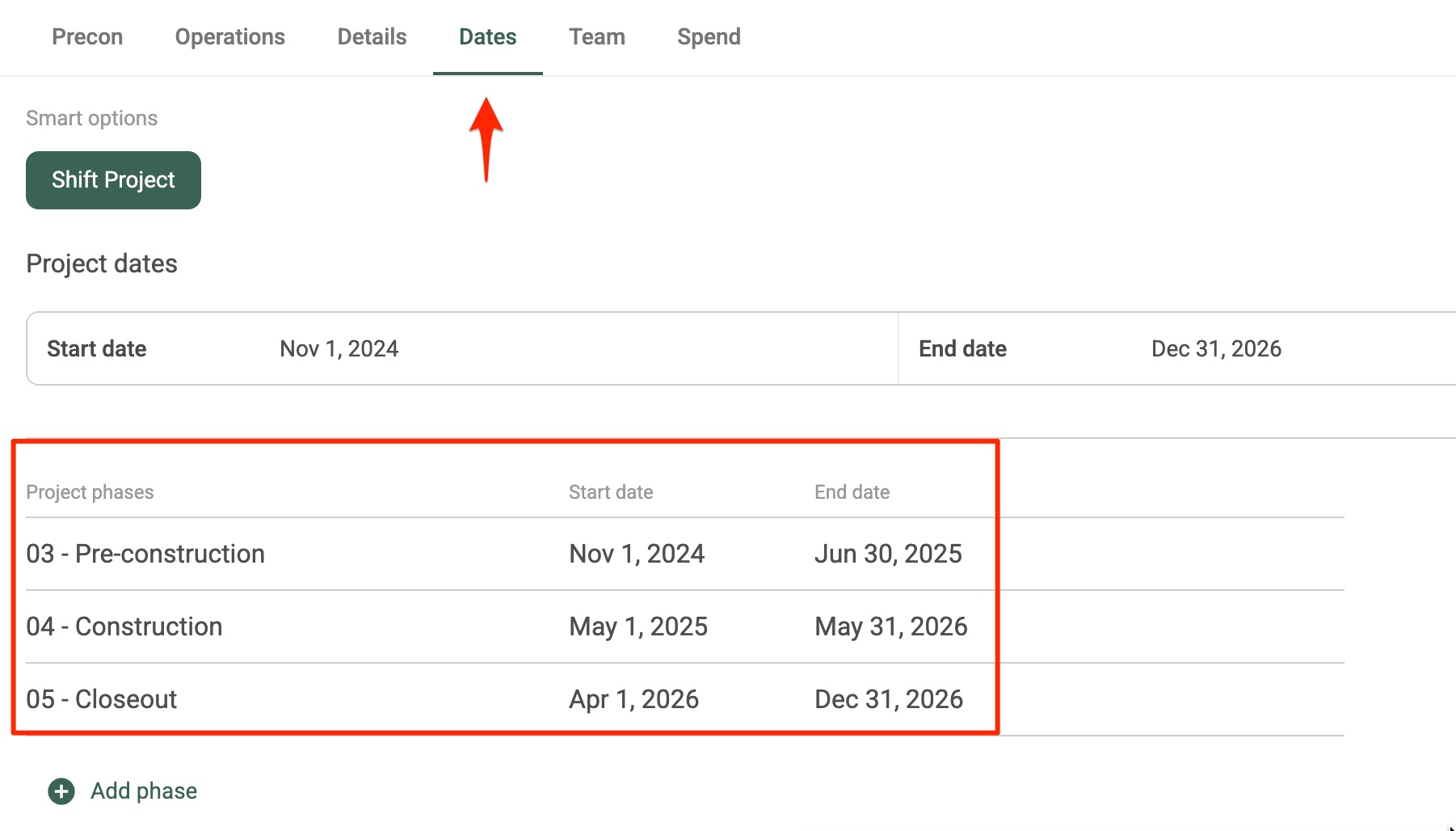This screenshot has height=831, width=1456.
Task: Switch to the Operations tab
Action: 230,37
